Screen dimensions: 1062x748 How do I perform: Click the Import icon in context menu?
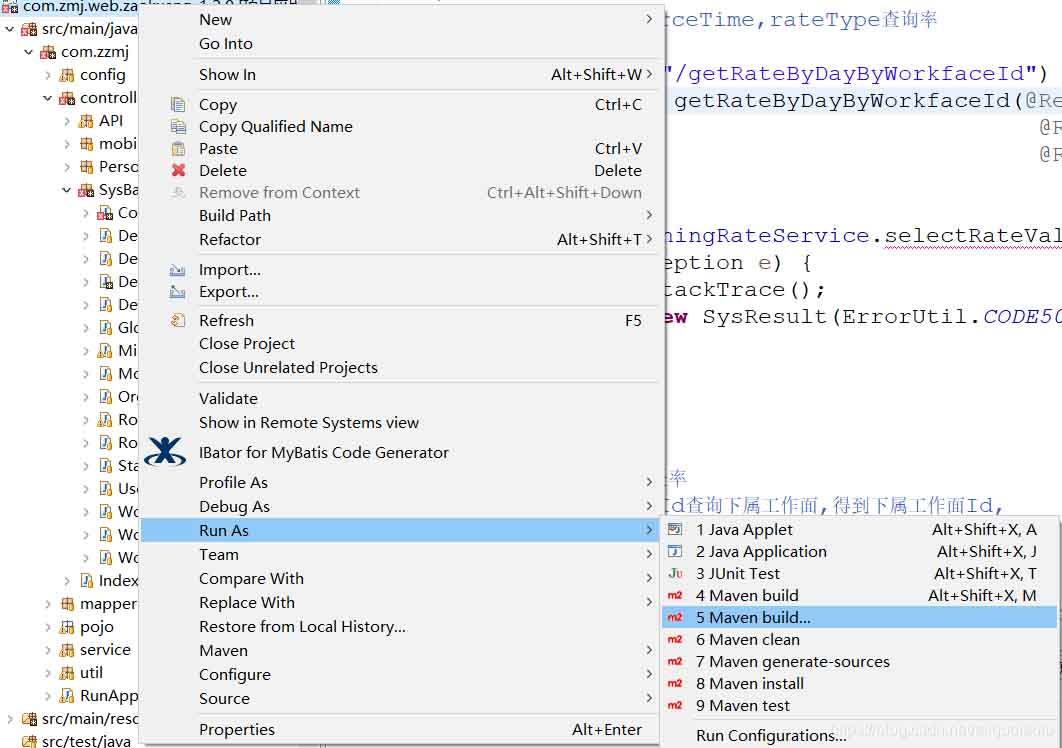[178, 270]
